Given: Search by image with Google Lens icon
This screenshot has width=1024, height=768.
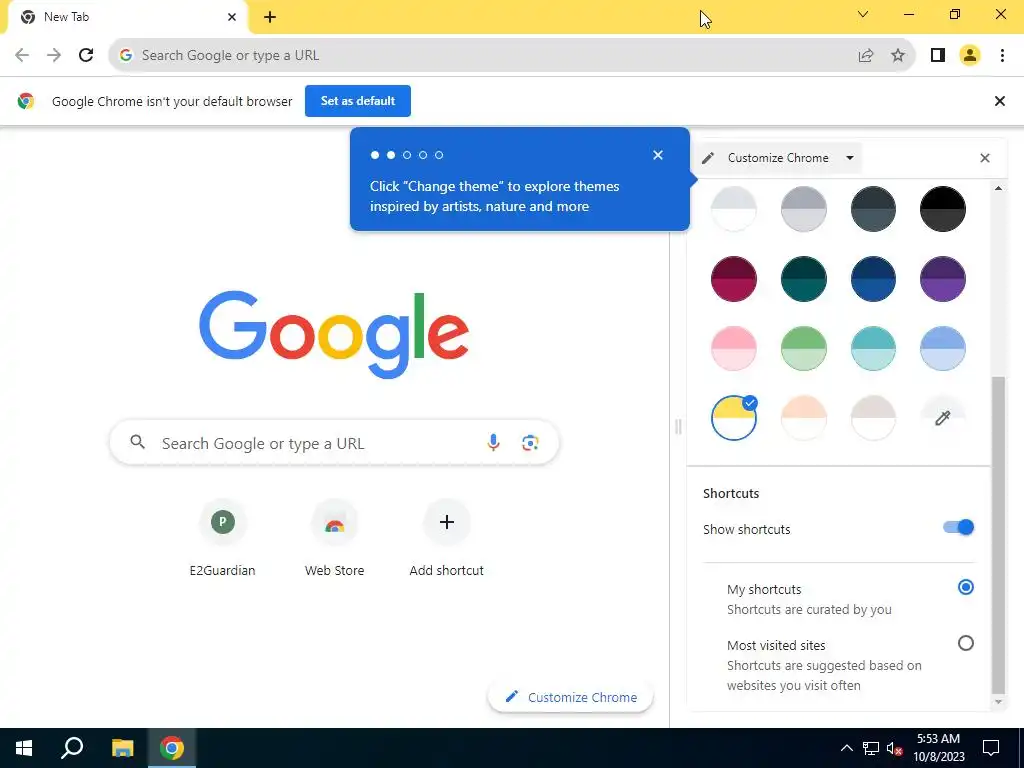Looking at the screenshot, I should point(530,443).
